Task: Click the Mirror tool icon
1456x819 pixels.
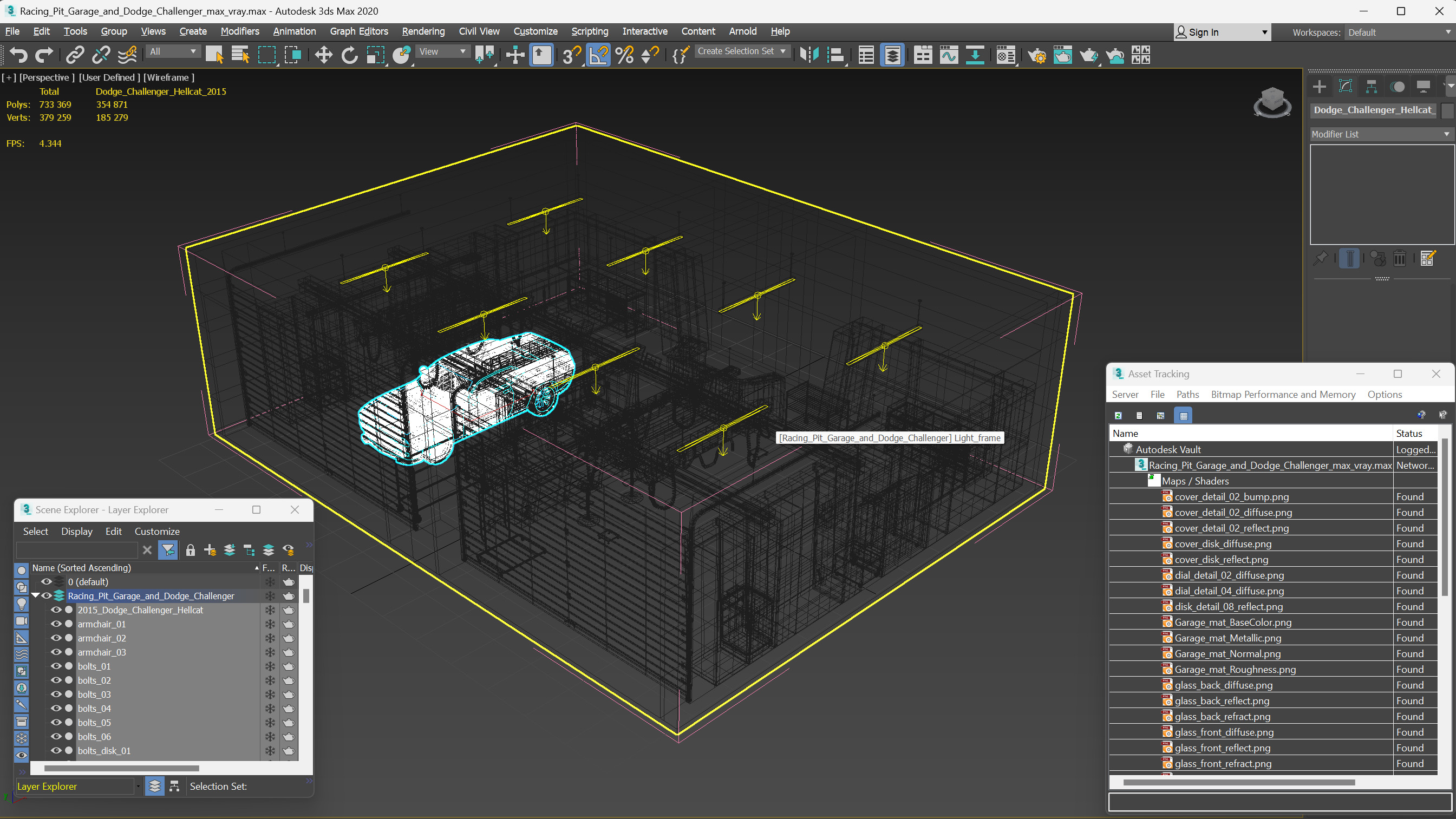Action: point(809,55)
